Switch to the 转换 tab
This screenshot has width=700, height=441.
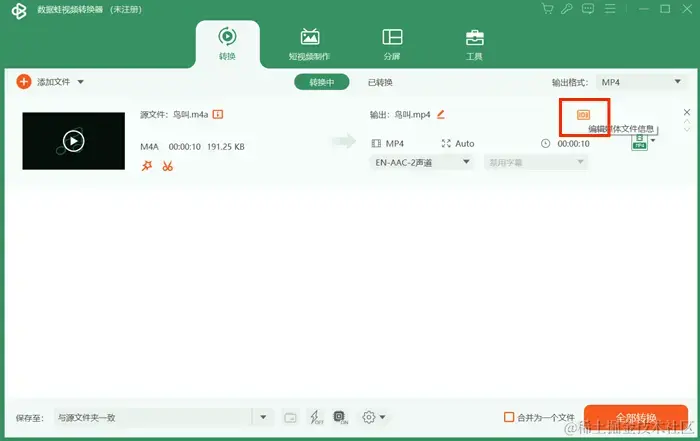click(227, 44)
